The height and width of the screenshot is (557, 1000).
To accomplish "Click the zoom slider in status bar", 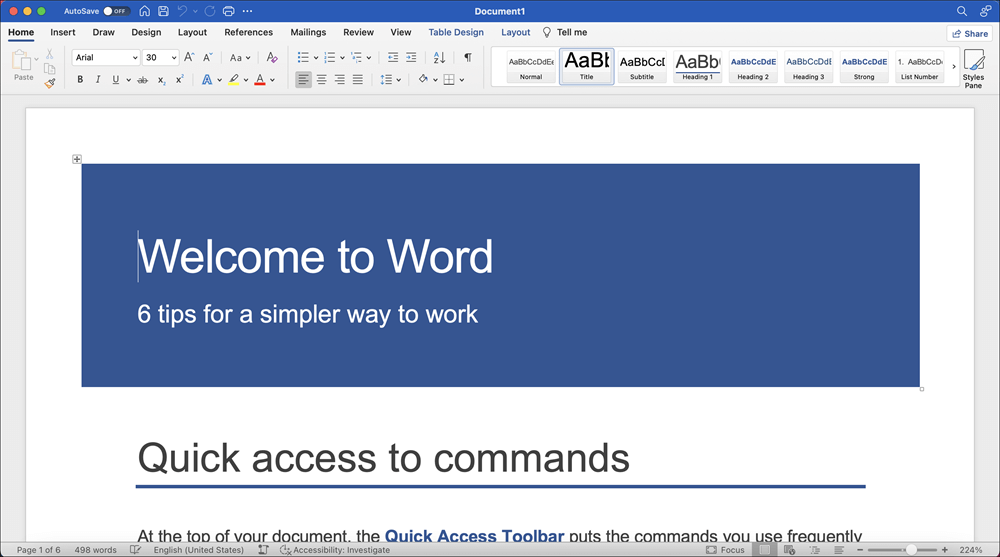I will (909, 550).
